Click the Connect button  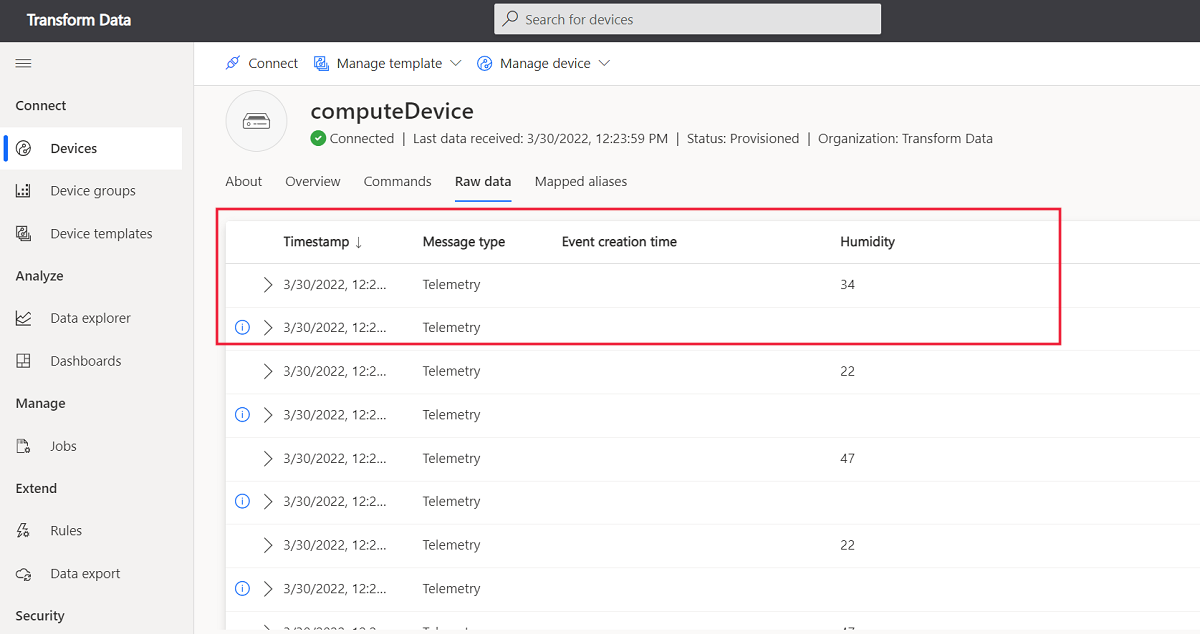(x=261, y=63)
